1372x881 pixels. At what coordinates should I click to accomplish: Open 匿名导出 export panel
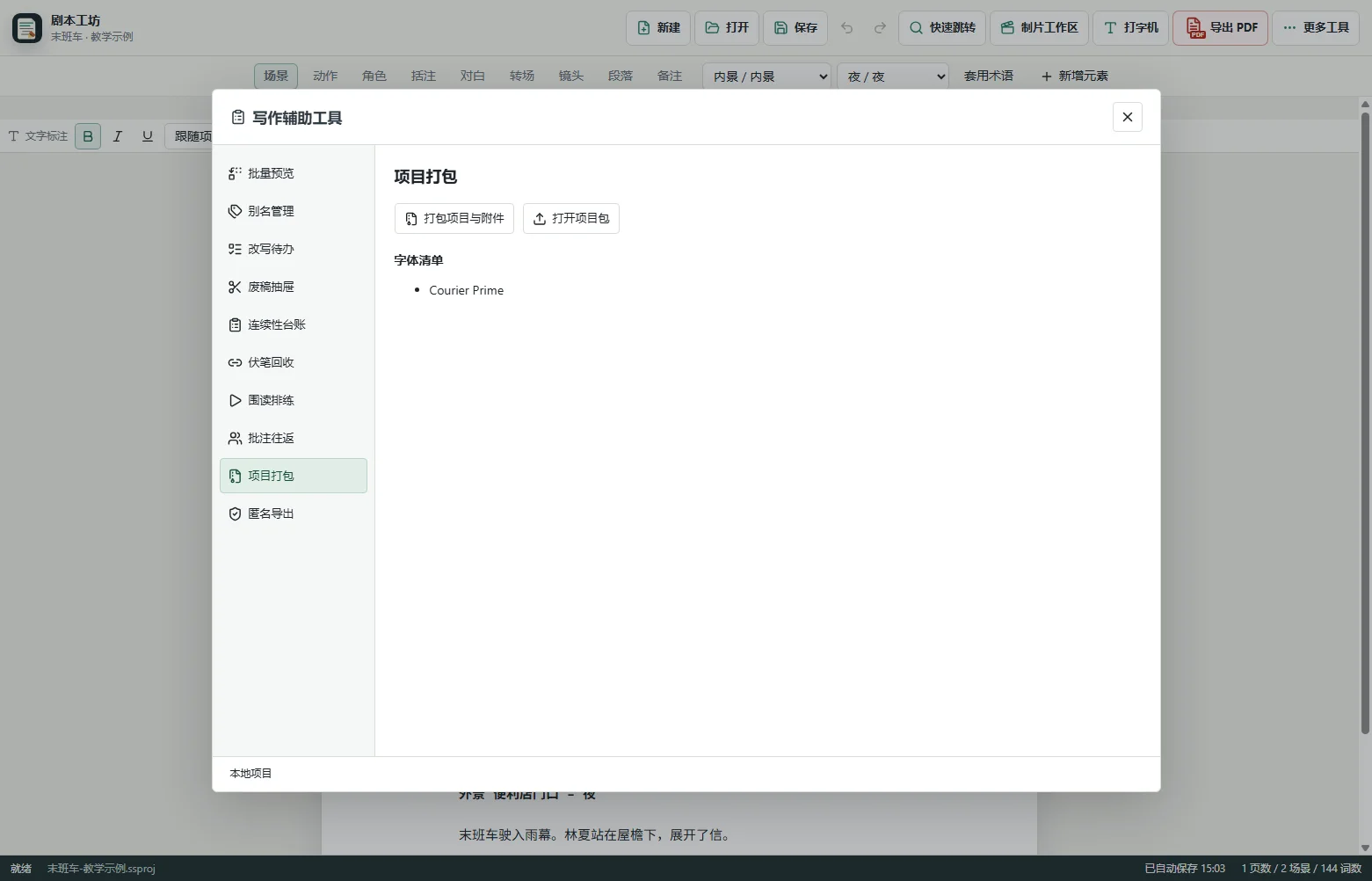click(294, 513)
